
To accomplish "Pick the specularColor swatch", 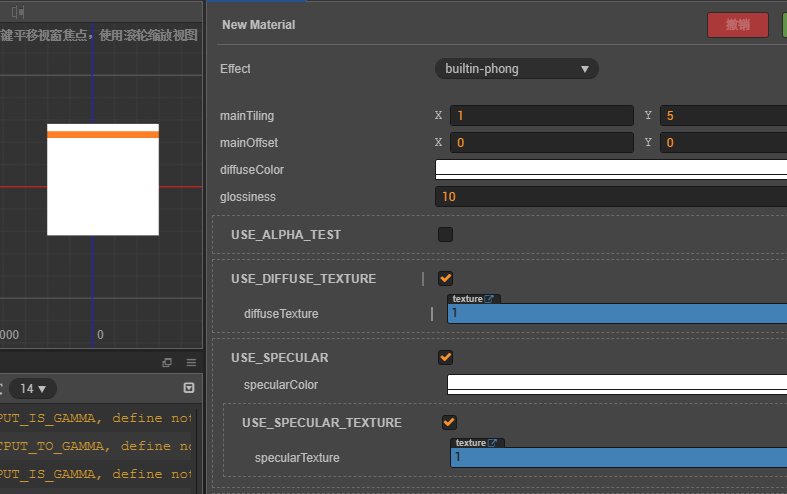I will point(616,384).
